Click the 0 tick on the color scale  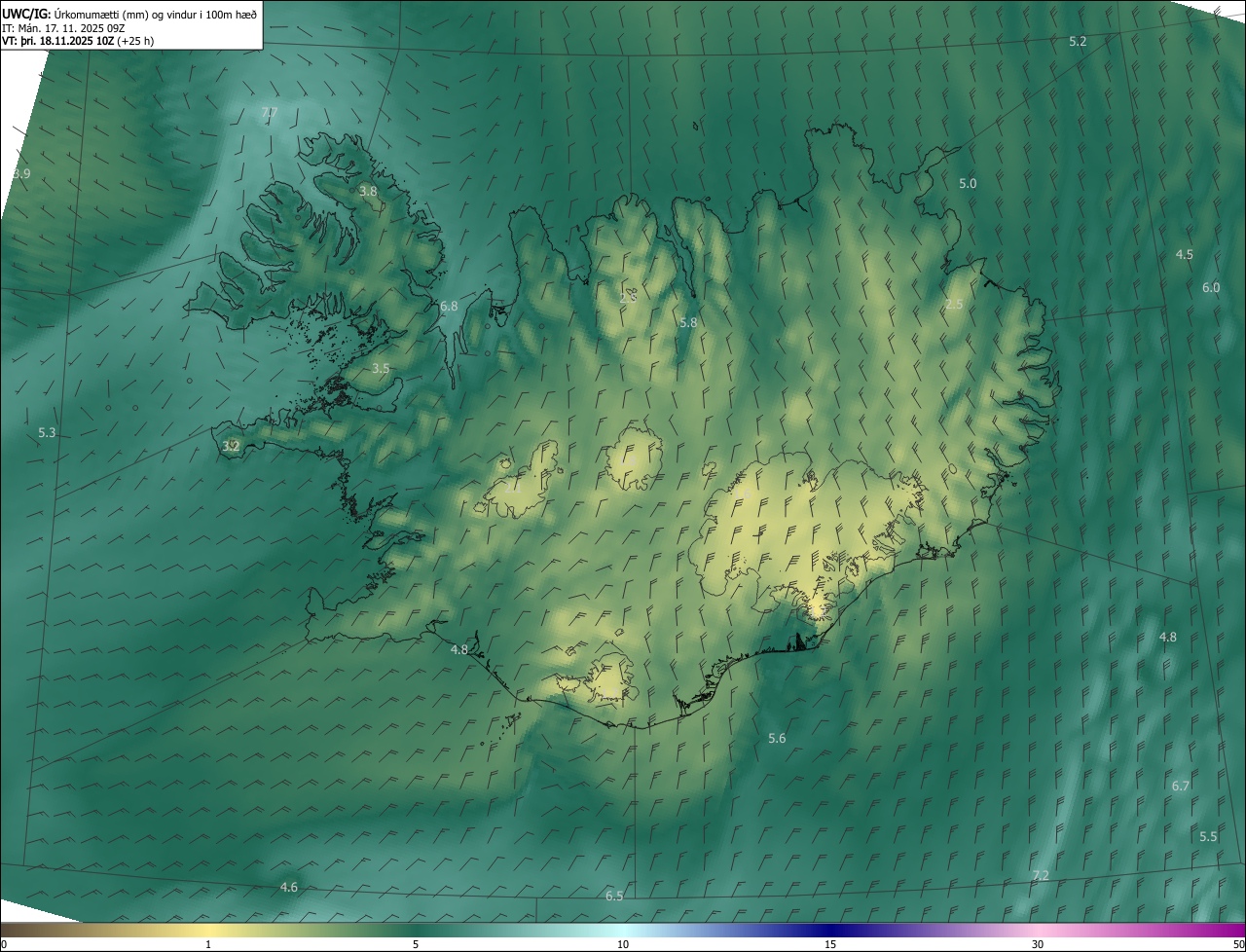tap(4, 944)
